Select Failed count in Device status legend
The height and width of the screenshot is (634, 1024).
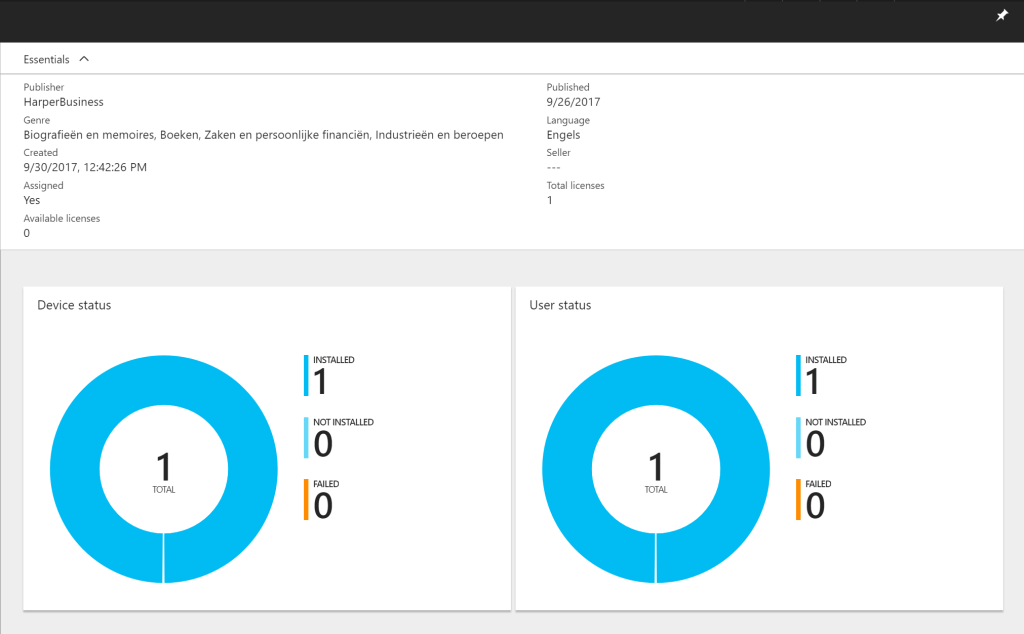point(322,505)
